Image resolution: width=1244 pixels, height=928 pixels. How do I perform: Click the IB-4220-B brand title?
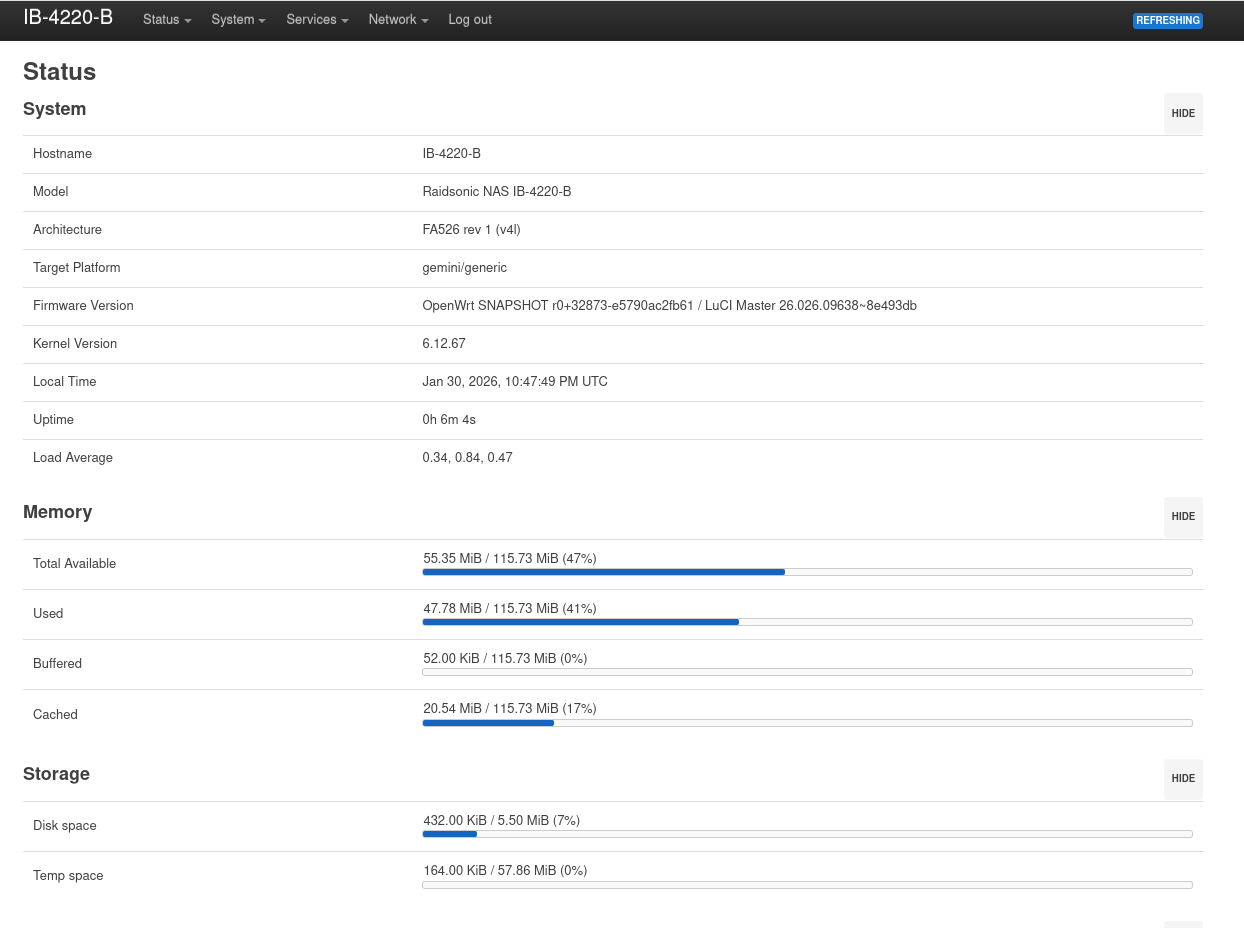pos(68,19)
